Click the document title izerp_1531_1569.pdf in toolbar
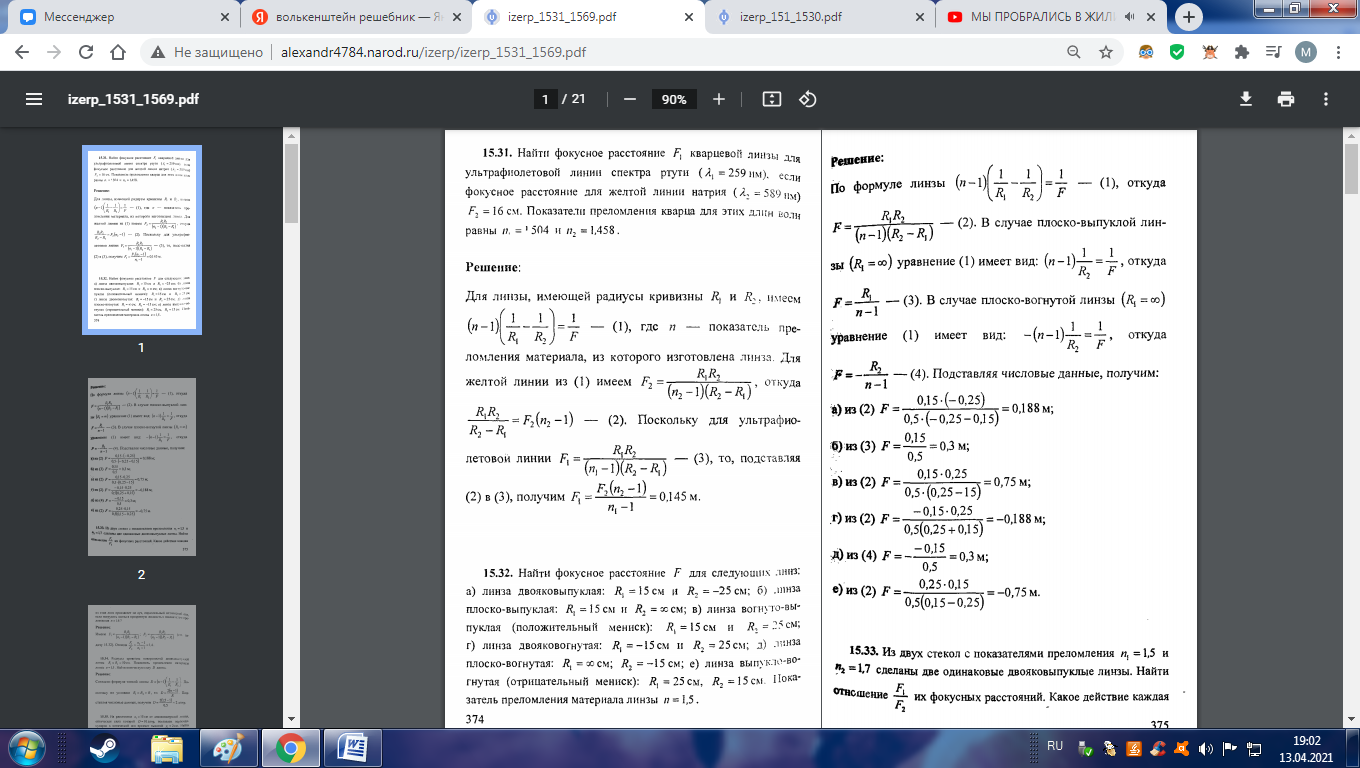Viewport: 1360px width, 768px height. click(x=132, y=99)
